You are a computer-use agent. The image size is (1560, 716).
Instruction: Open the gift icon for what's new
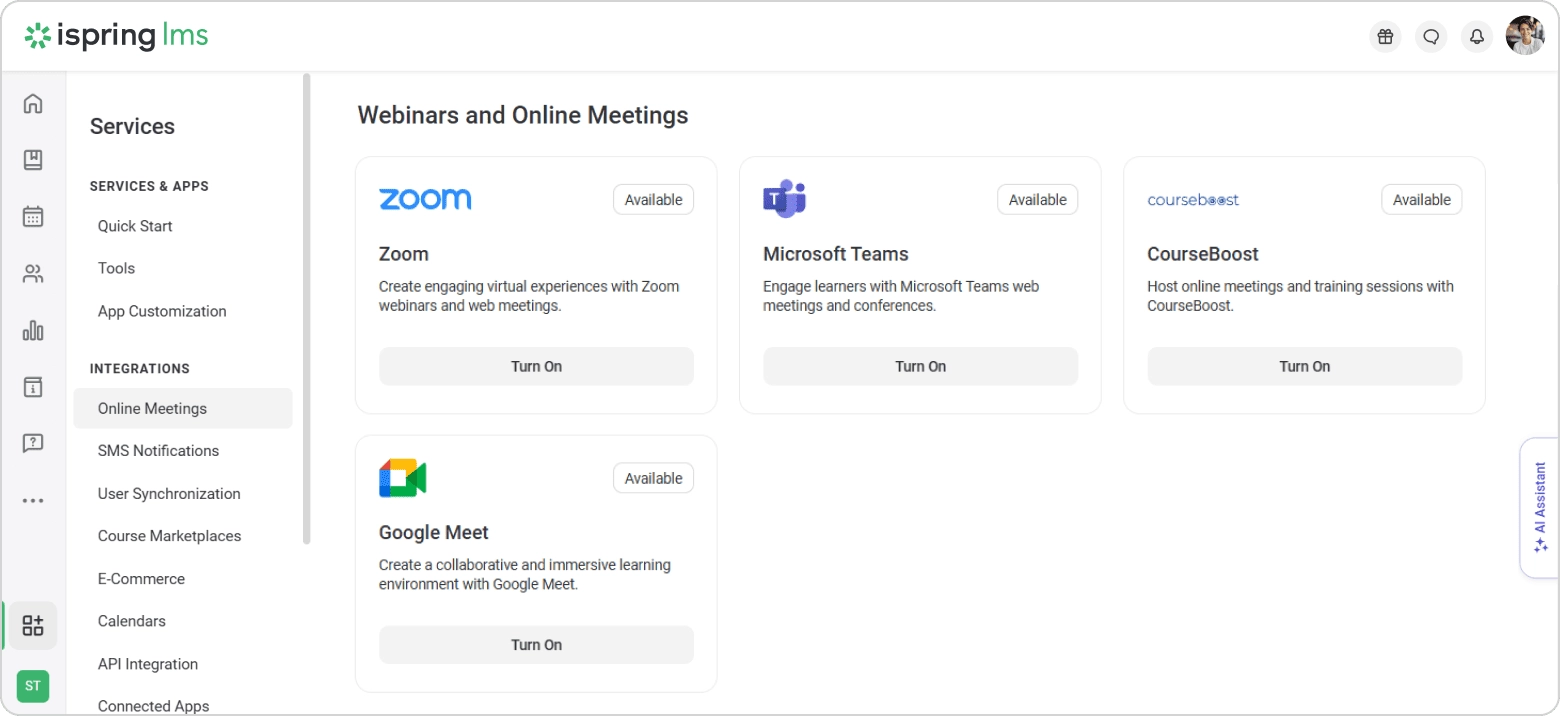pyautogui.click(x=1385, y=36)
